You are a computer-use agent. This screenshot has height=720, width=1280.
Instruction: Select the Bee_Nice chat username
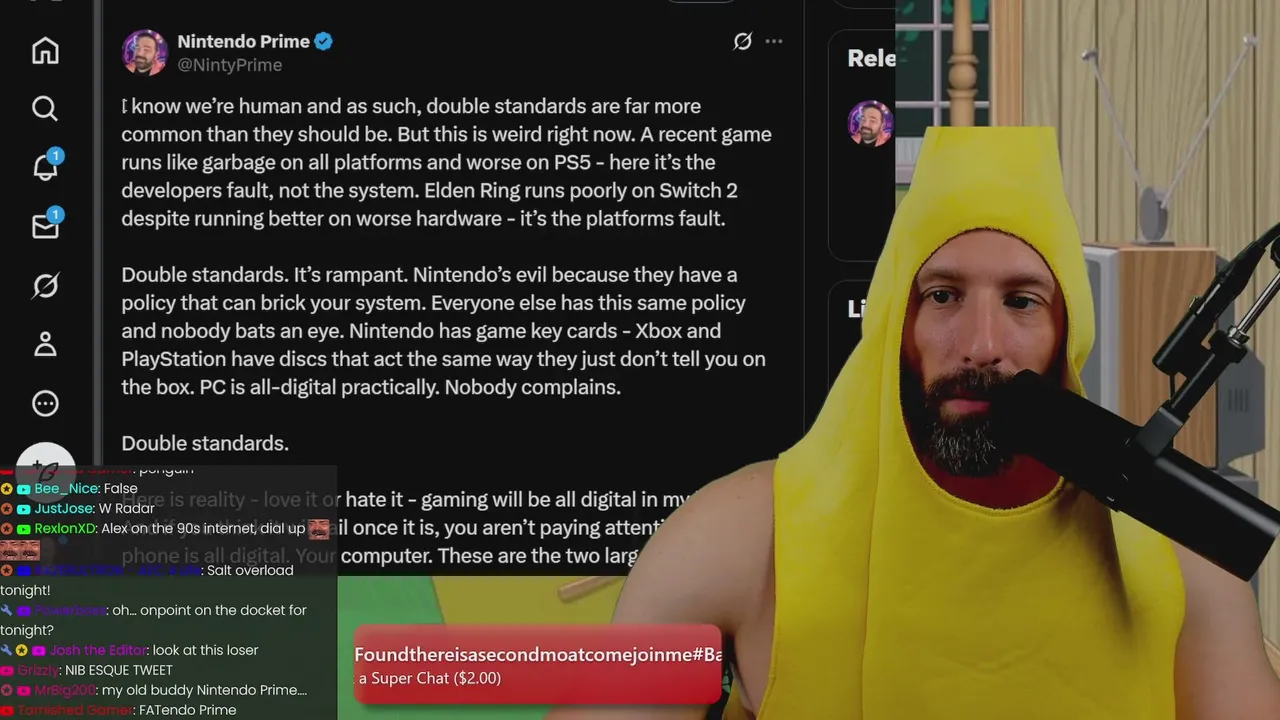tap(66, 489)
